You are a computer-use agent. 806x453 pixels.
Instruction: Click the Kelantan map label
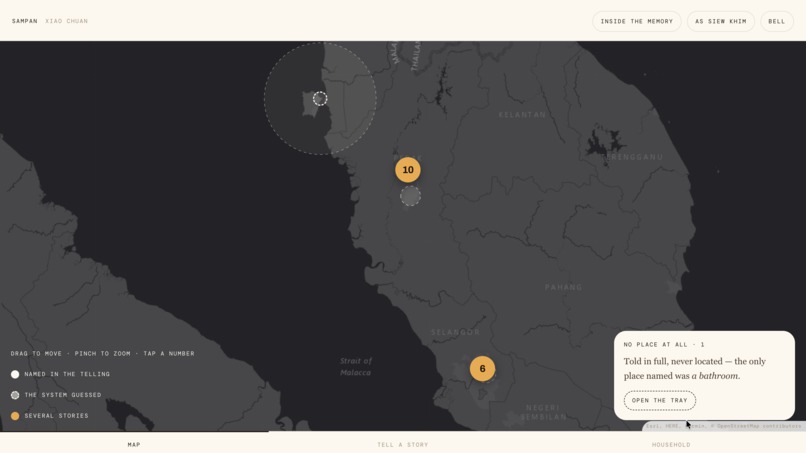click(x=522, y=115)
